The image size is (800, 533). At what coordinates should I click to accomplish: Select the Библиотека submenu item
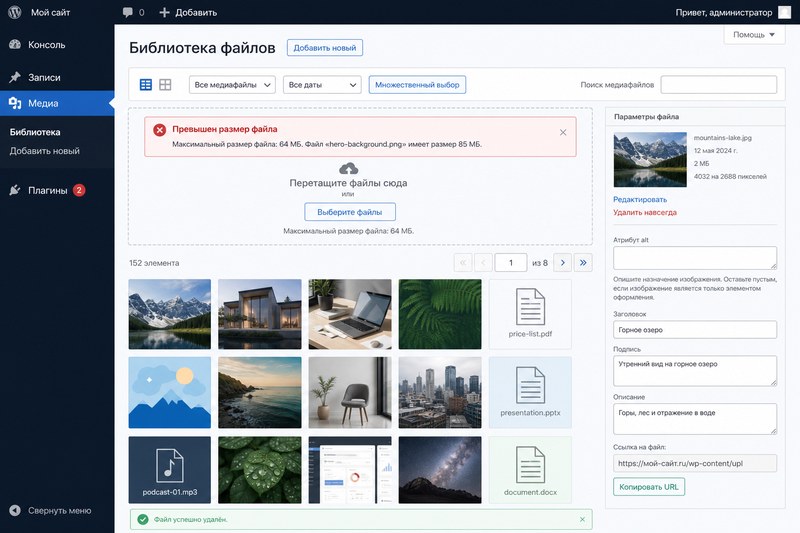click(x=35, y=132)
